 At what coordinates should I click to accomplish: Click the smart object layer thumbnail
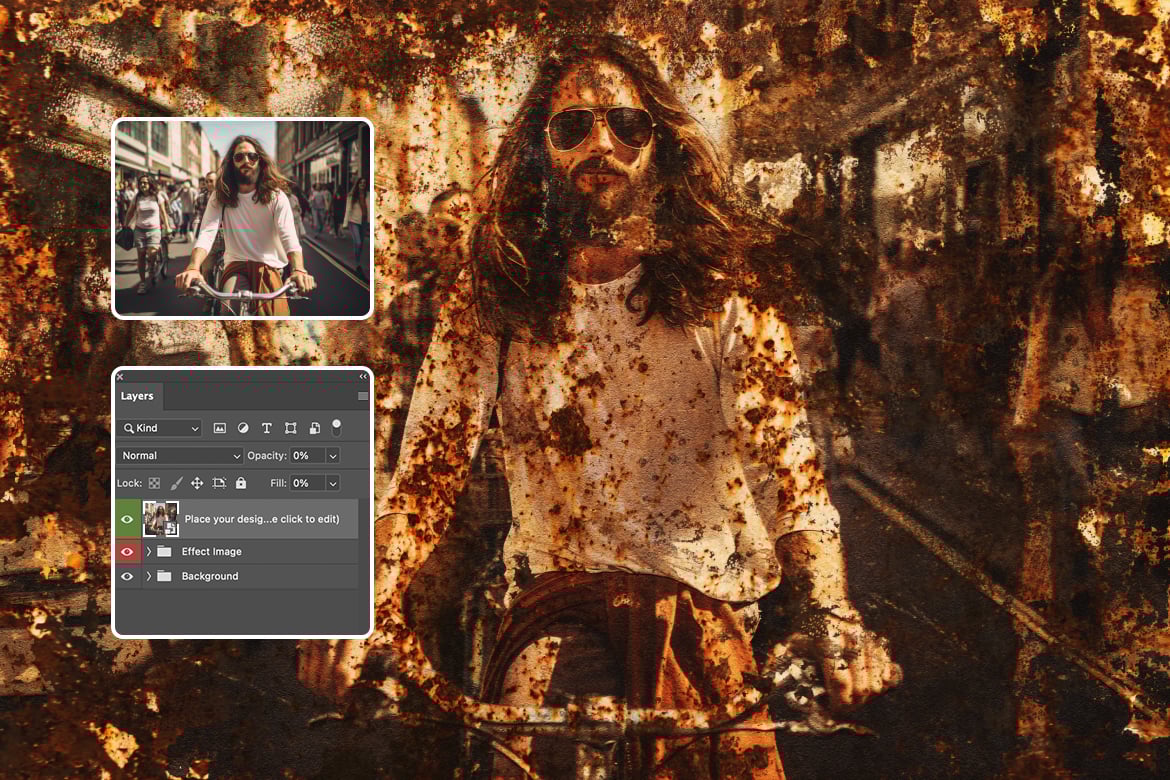pos(160,519)
